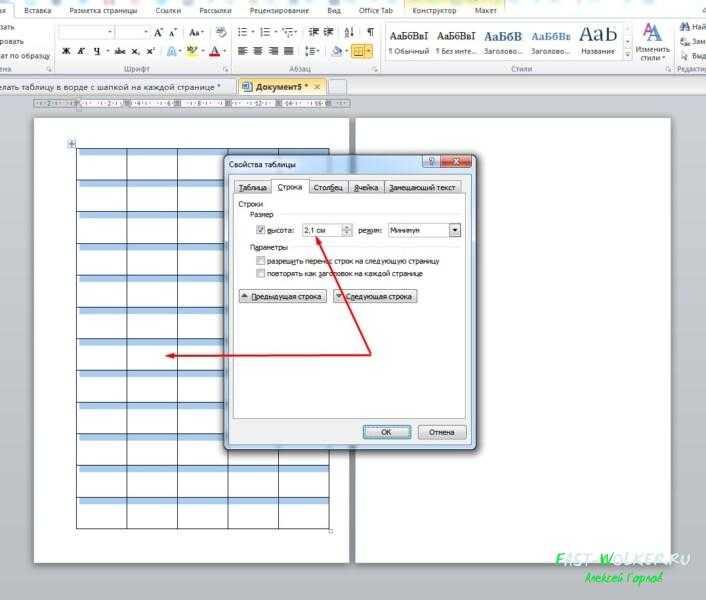Apply superscript formatting
This screenshot has width=706, height=600.
pyautogui.click(x=150, y=51)
